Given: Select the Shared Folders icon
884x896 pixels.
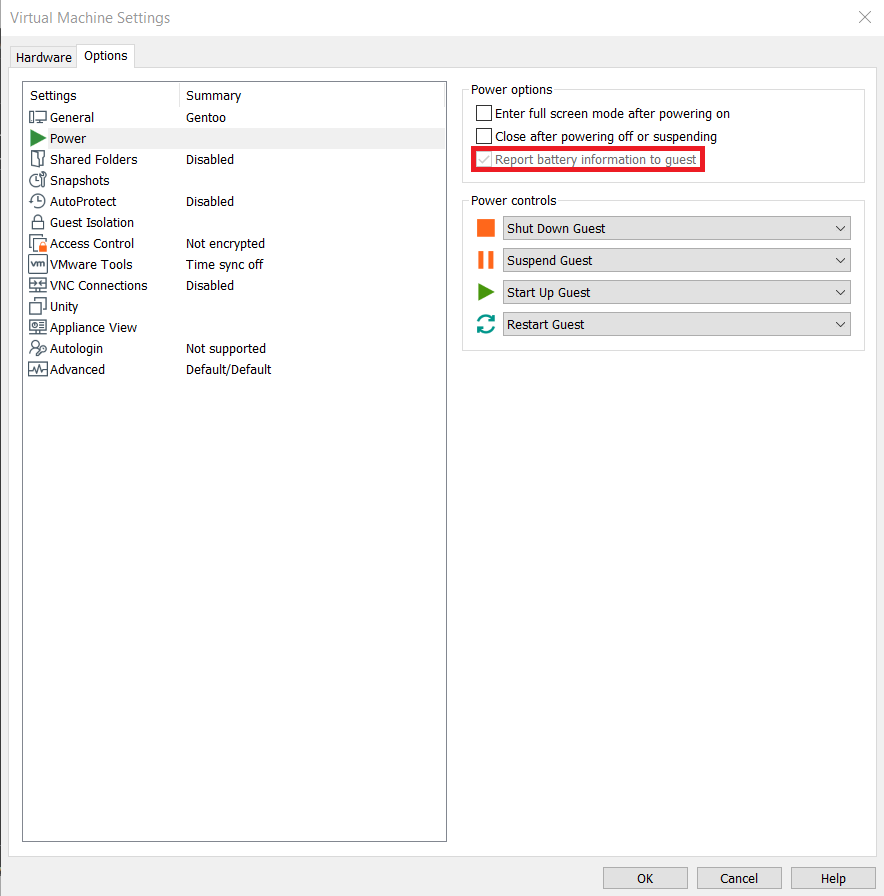Looking at the screenshot, I should 38,159.
